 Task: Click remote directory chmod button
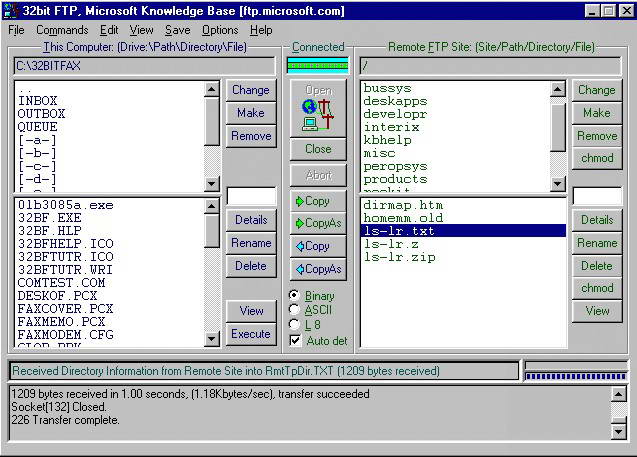(597, 158)
